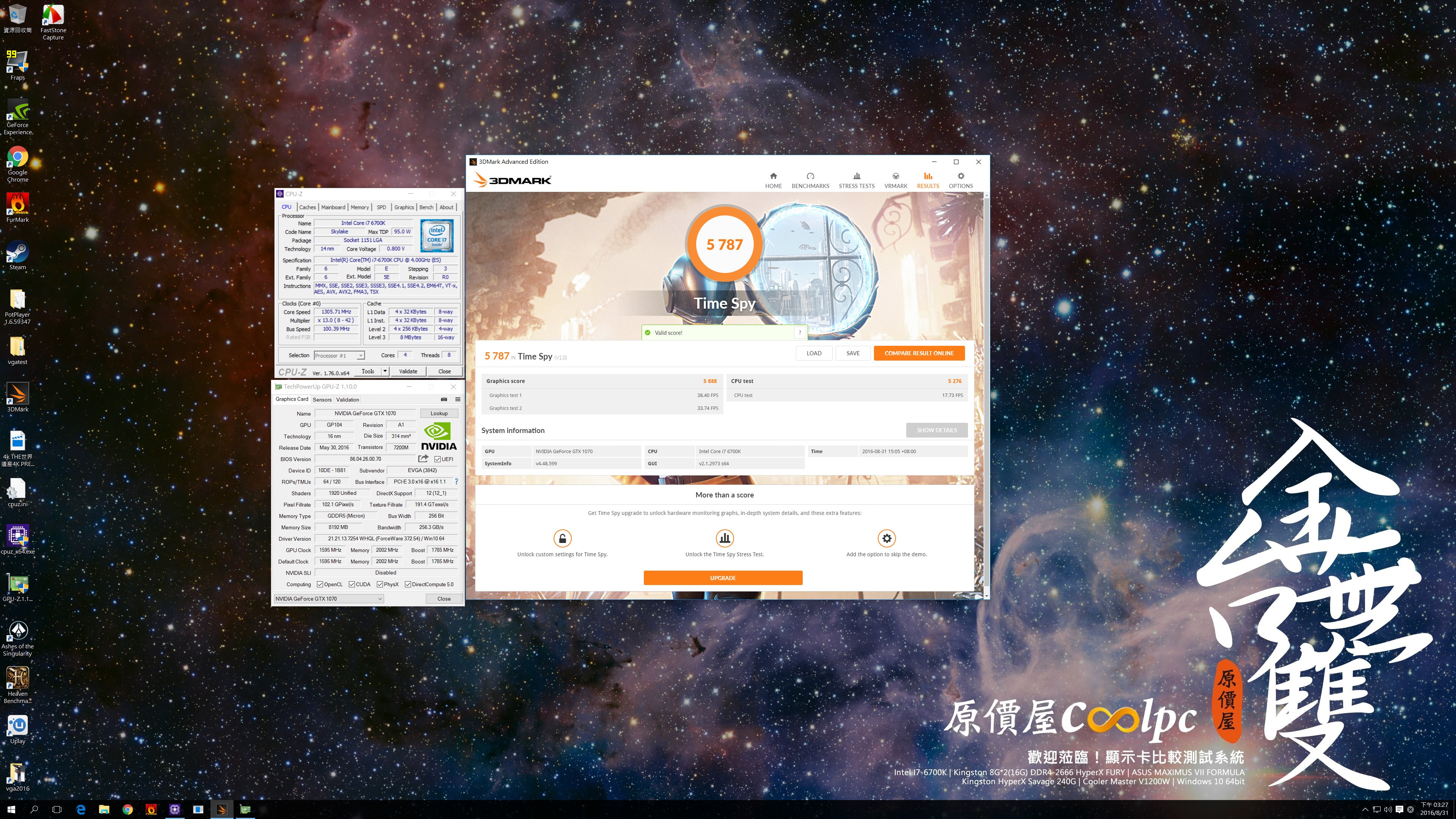Click the orange UPGRADE button

pyautogui.click(x=723, y=577)
